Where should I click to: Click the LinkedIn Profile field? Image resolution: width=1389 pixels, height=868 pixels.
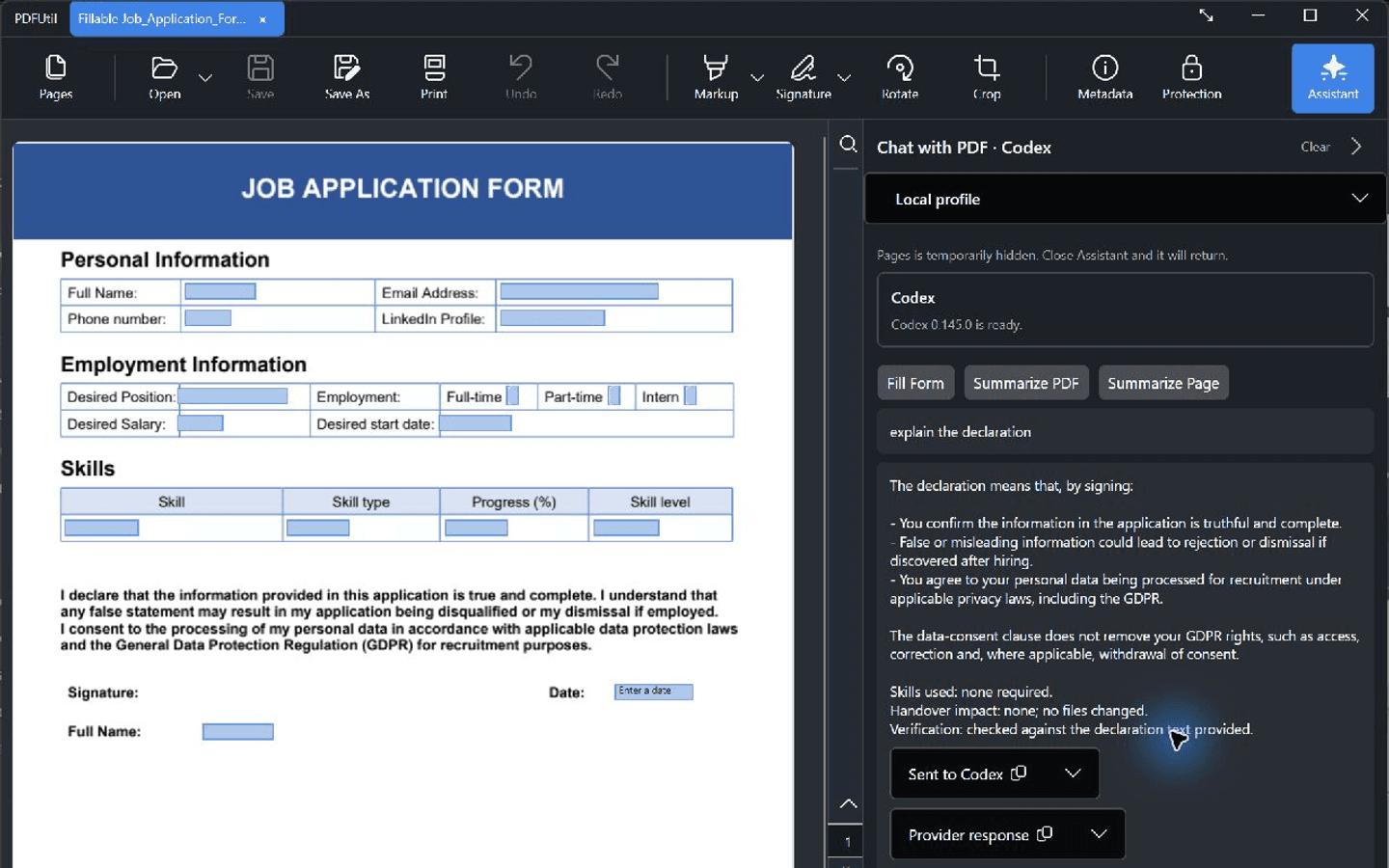coord(552,317)
